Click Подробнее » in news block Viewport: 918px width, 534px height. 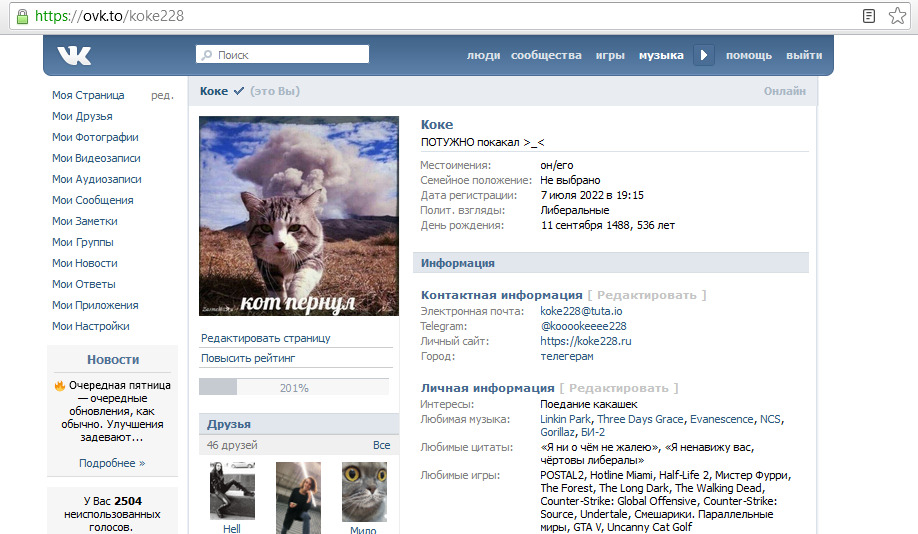click(x=112, y=463)
